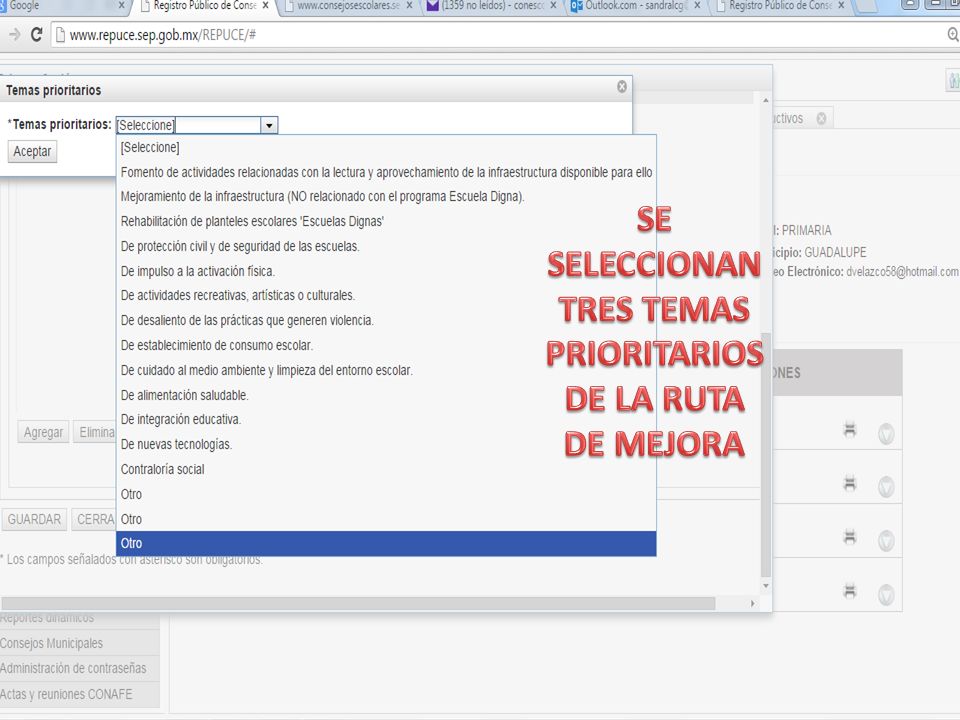
Task: Click the GUARDAR button
Action: click(34, 520)
